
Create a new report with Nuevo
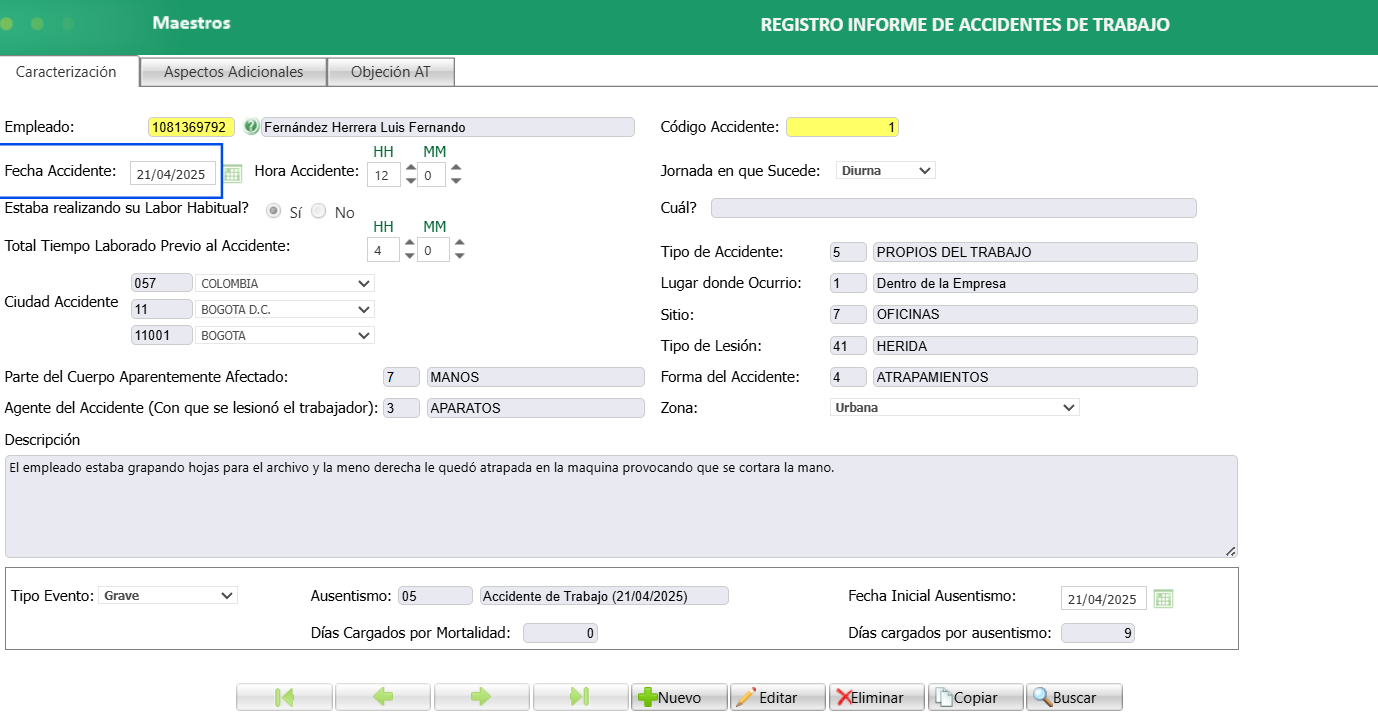coord(679,696)
